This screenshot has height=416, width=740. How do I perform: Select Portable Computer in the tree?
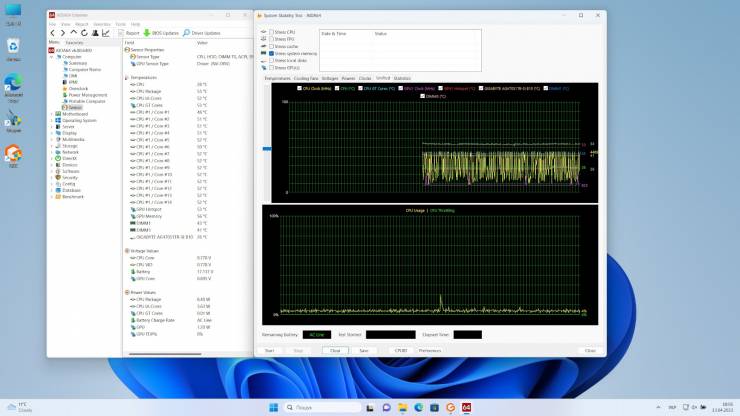87,101
